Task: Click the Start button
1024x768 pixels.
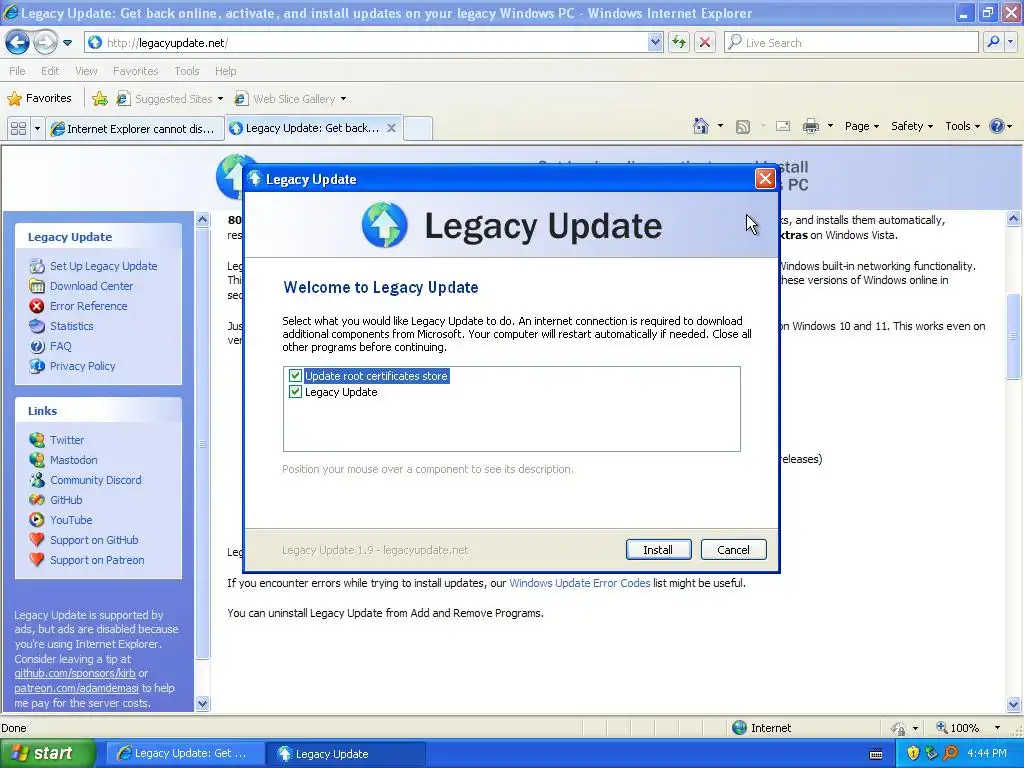Action: point(47,753)
